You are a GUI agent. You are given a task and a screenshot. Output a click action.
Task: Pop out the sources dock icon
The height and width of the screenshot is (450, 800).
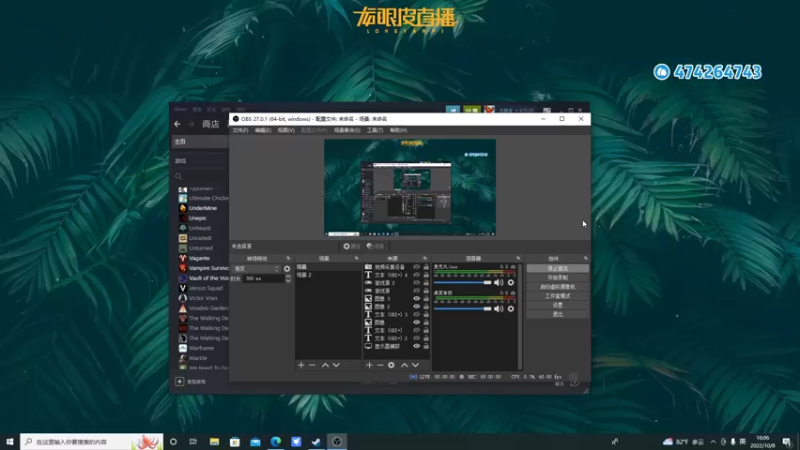tap(424, 259)
